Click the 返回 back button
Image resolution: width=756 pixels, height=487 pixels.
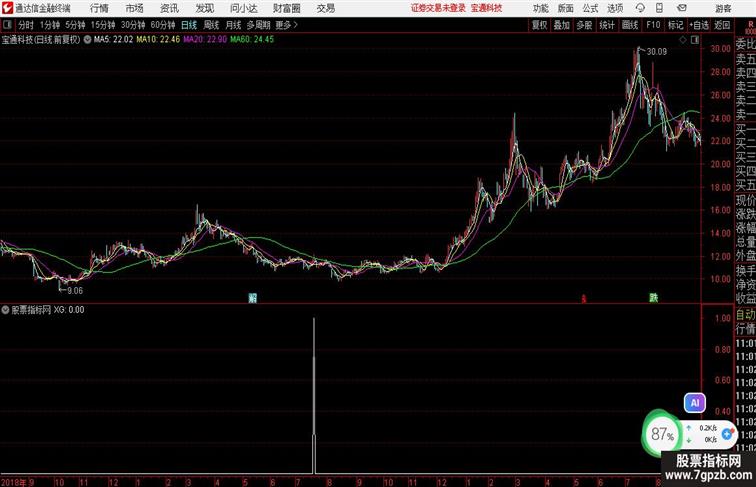722,25
